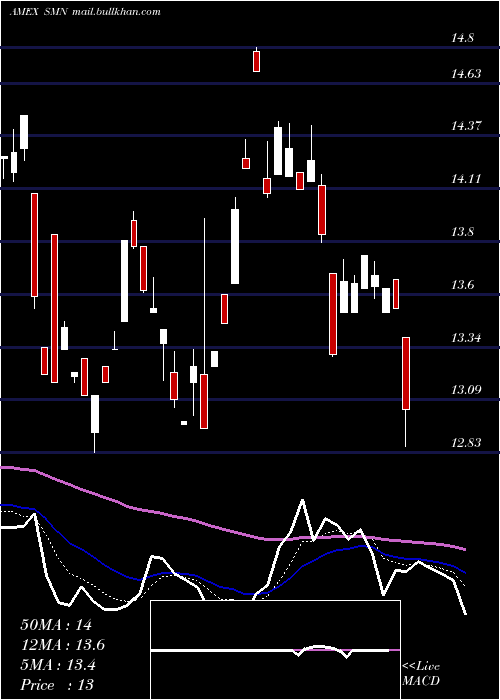Click the 13.8 price level label

pyautogui.click(x=462, y=232)
